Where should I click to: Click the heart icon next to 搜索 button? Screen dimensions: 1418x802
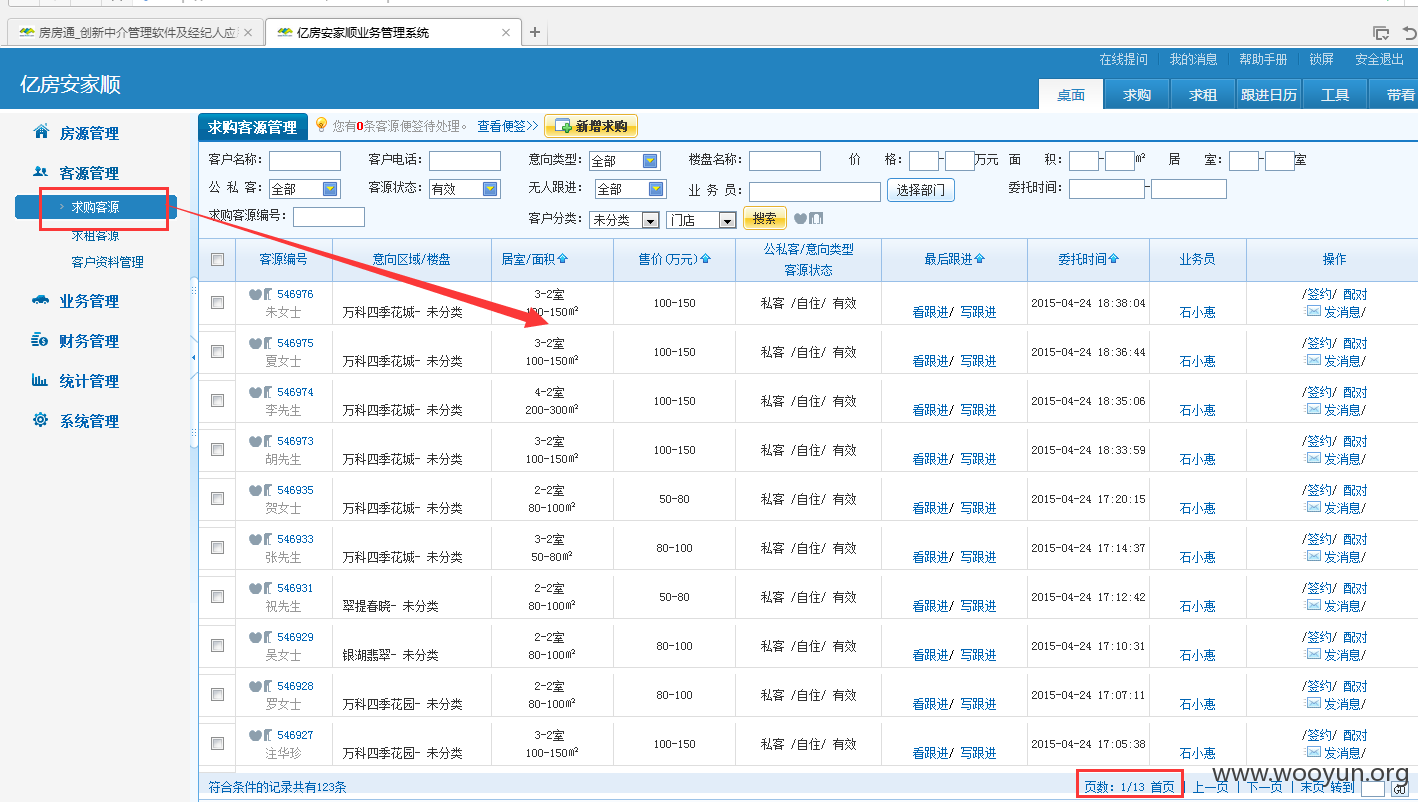pos(800,218)
